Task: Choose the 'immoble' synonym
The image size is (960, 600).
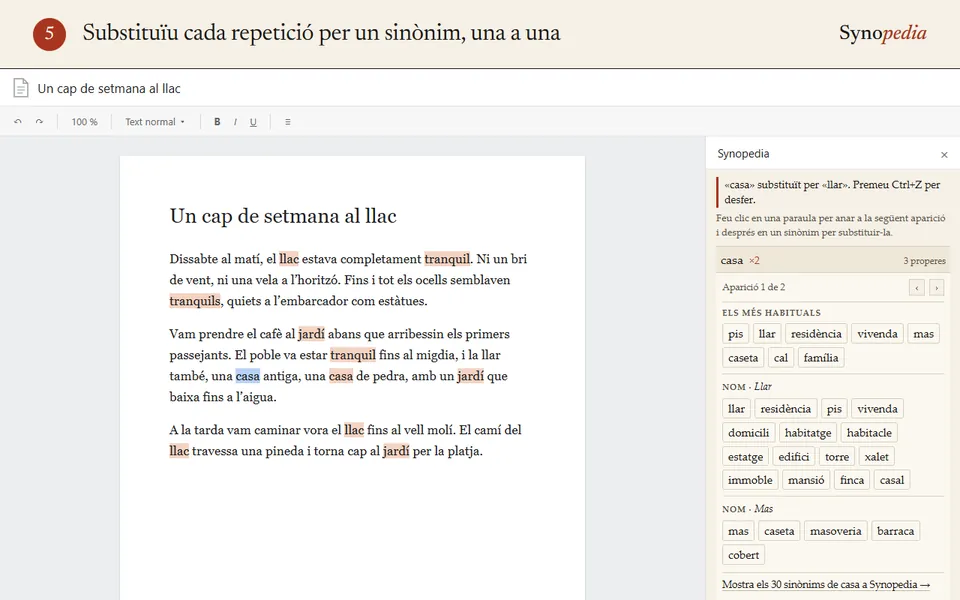Action: pyautogui.click(x=750, y=480)
